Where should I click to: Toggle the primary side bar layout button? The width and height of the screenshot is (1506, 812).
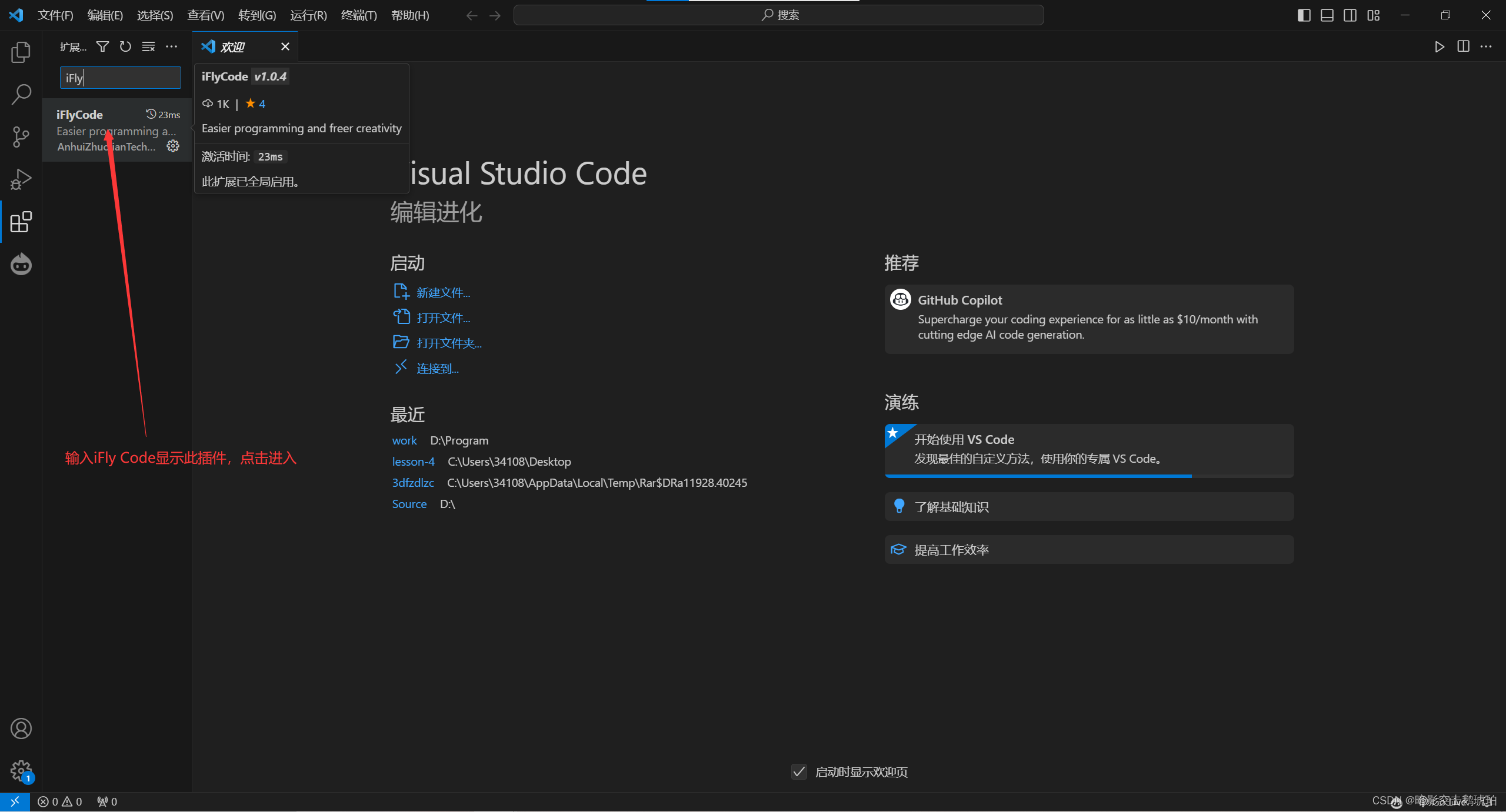point(1304,15)
